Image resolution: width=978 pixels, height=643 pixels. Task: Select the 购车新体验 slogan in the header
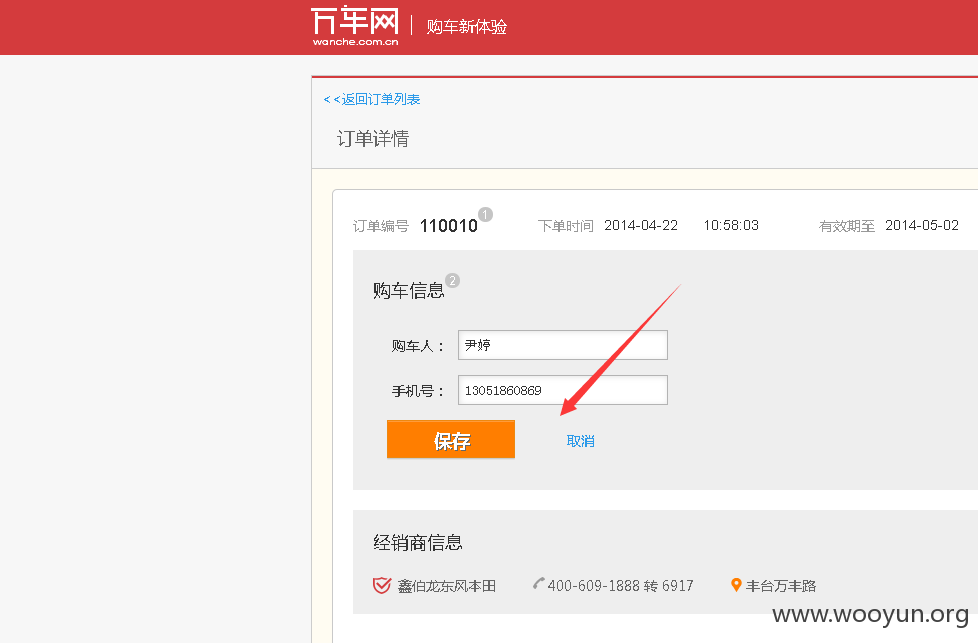467,27
